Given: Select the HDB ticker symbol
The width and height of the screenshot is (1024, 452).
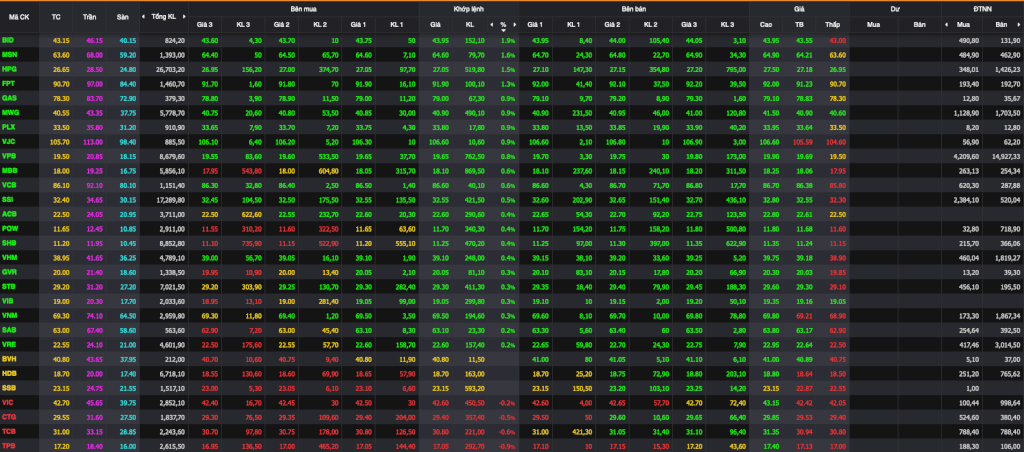Looking at the screenshot, I should tap(9, 372).
